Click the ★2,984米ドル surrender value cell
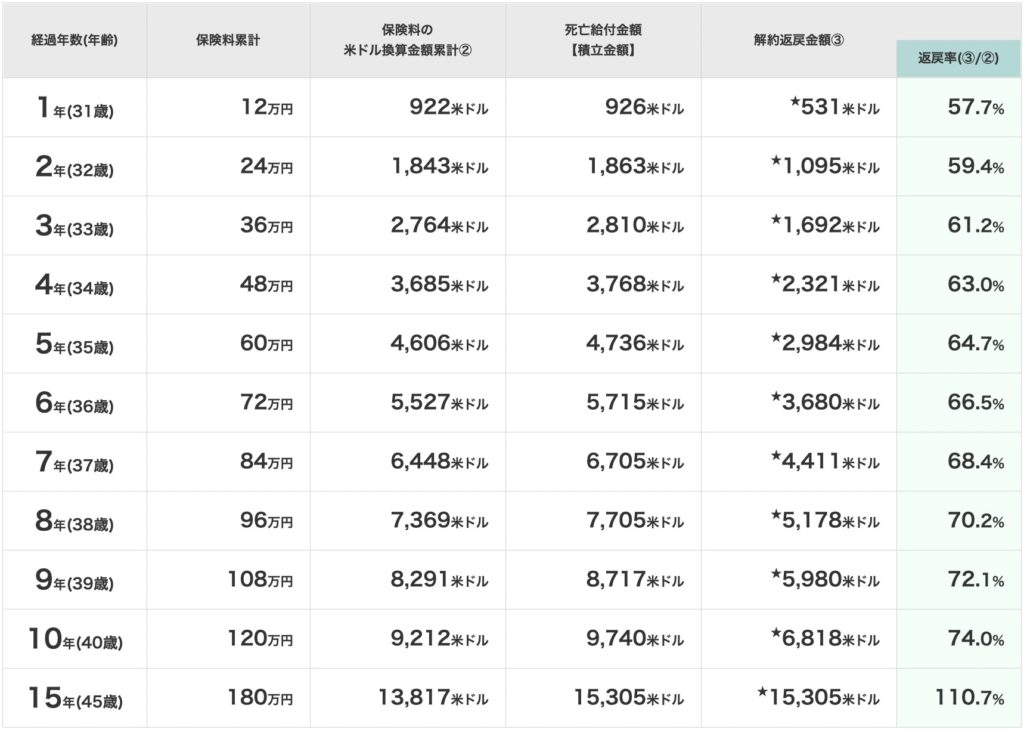This screenshot has width=1024, height=730. click(825, 344)
